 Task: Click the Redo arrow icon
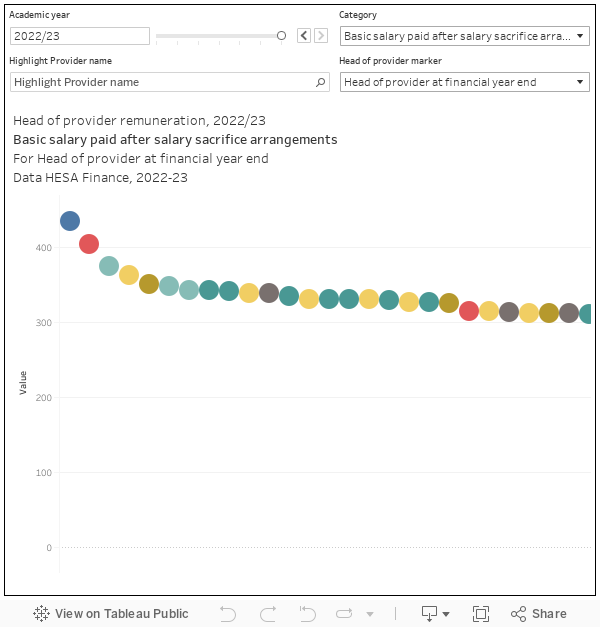pos(268,614)
